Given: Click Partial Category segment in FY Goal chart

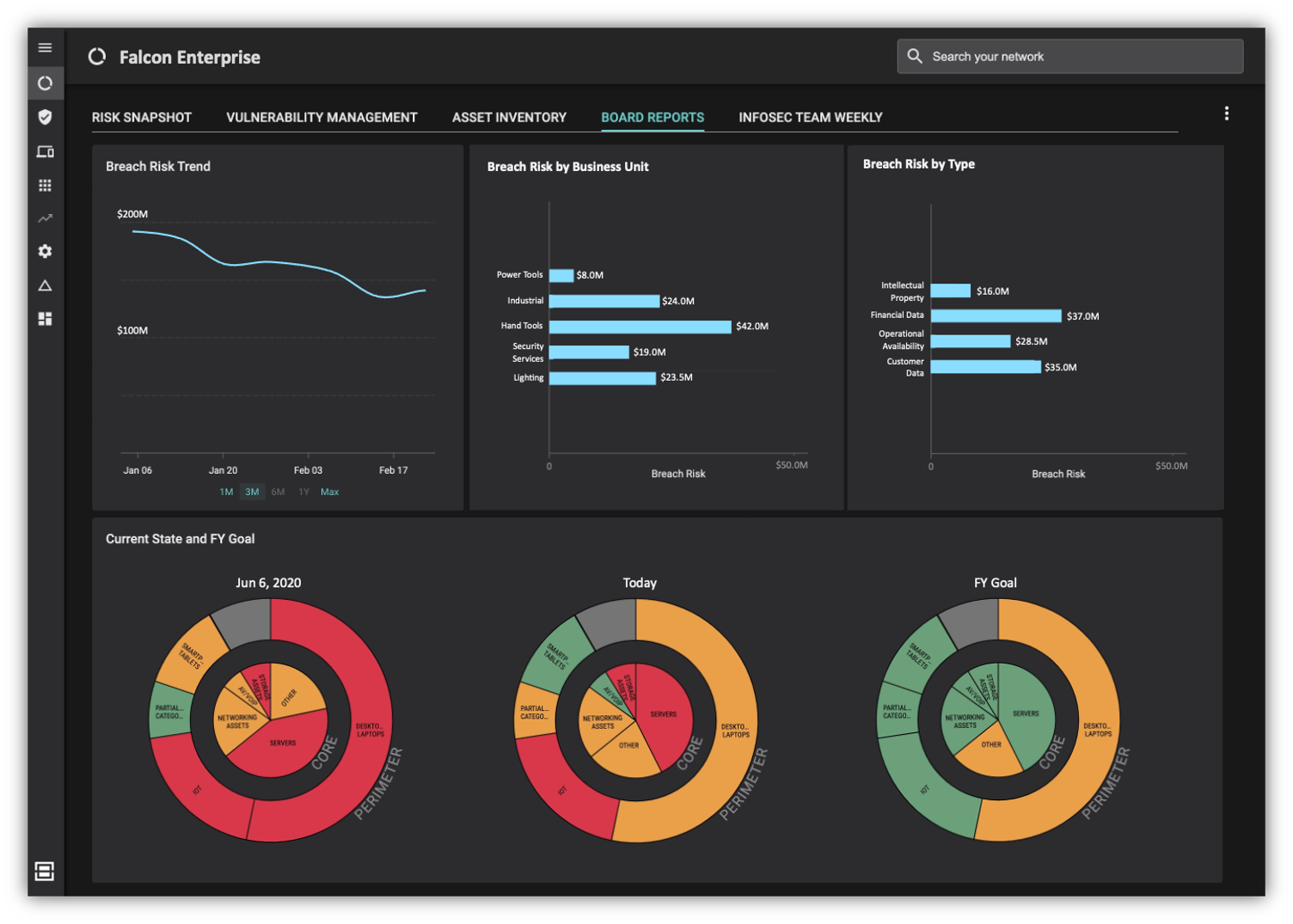Looking at the screenshot, I should coord(897,713).
